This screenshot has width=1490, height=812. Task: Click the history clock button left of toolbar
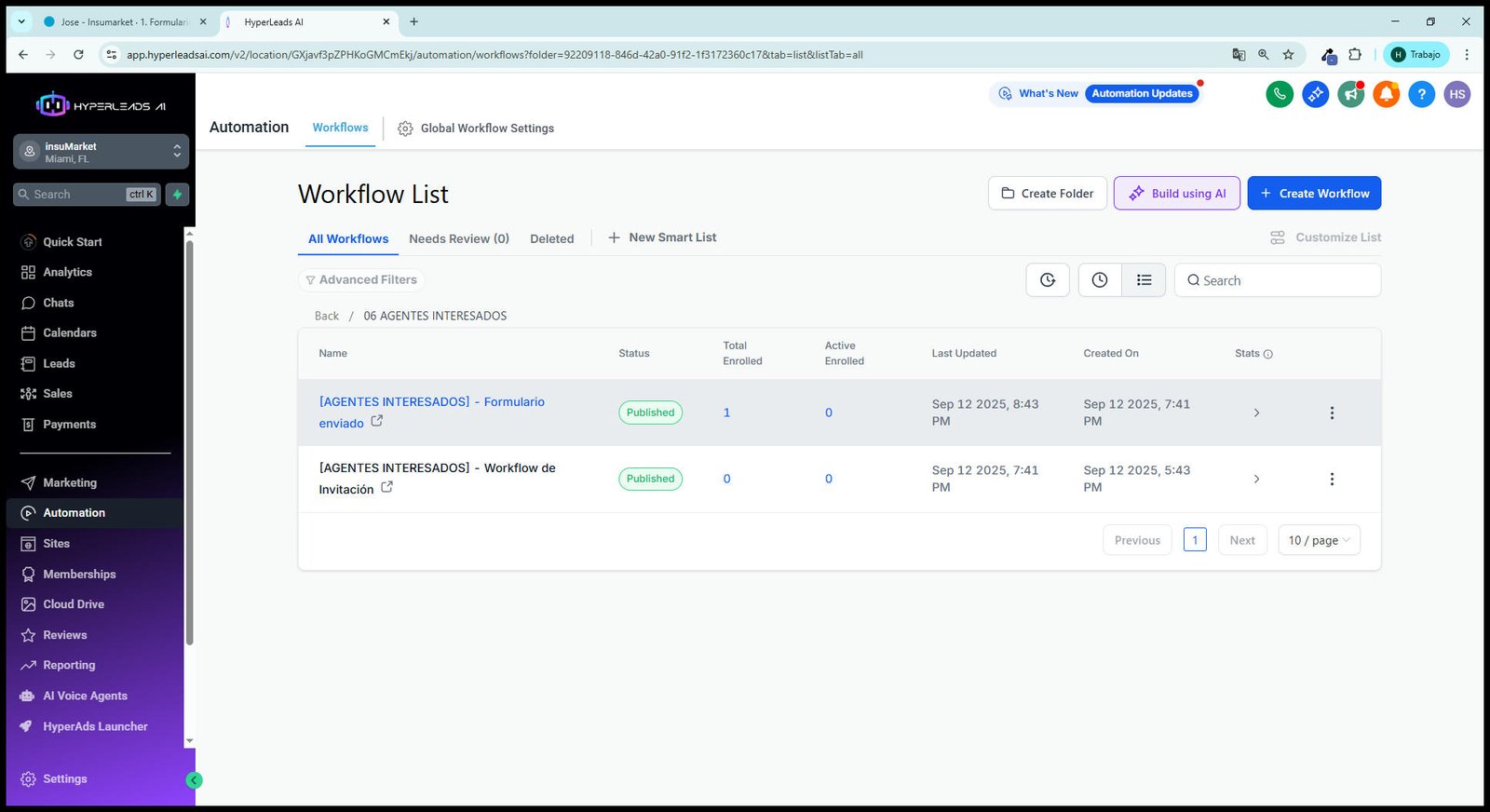click(1048, 280)
